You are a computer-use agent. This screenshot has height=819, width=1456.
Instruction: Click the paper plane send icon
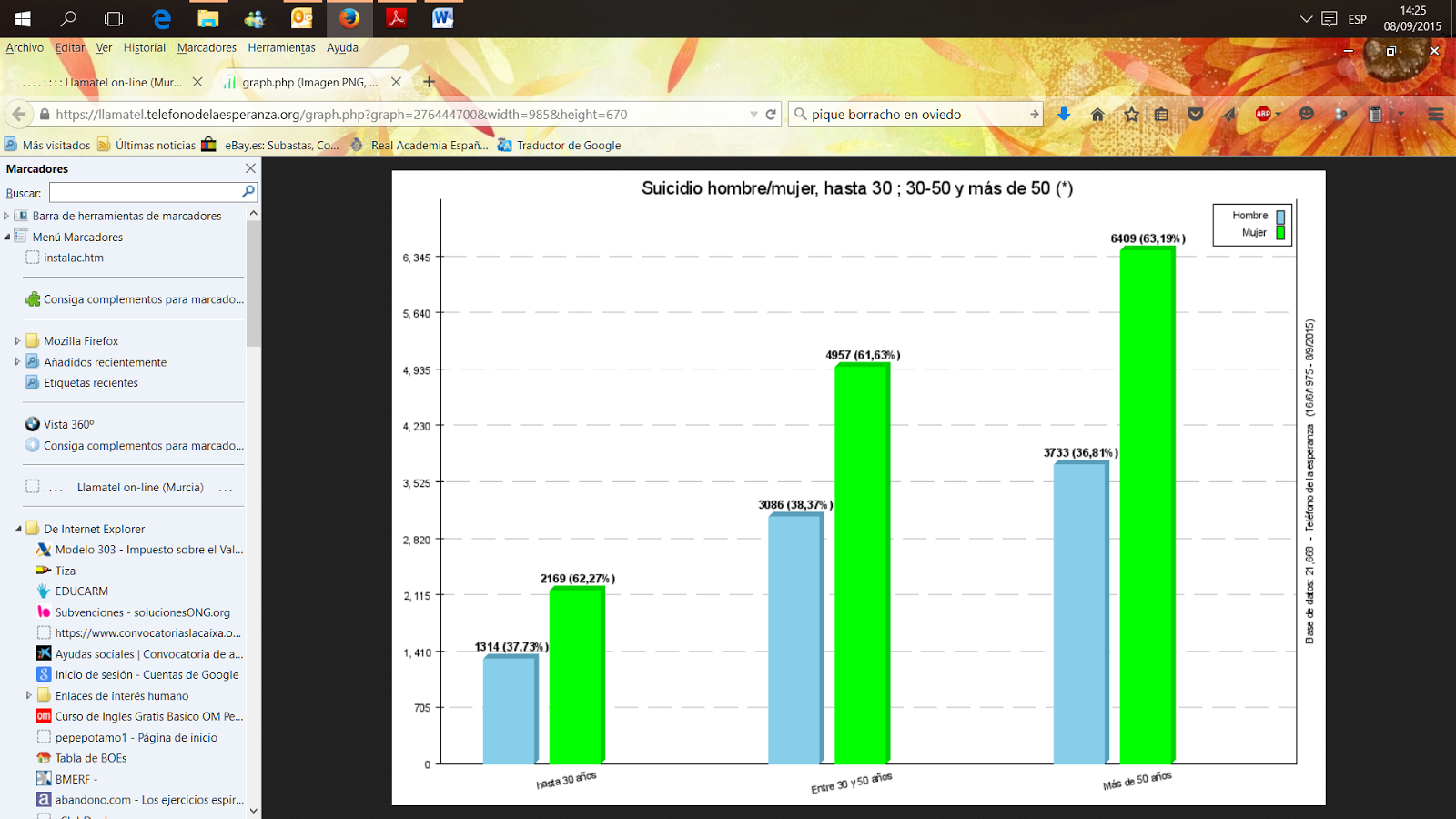pyautogui.click(x=1228, y=114)
